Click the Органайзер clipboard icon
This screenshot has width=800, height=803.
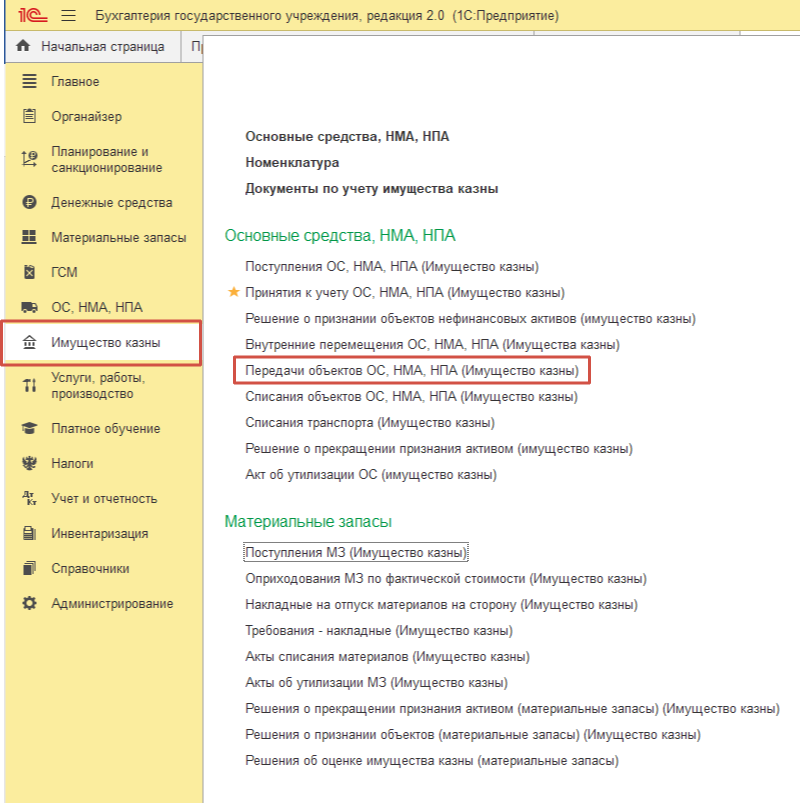coord(29,116)
